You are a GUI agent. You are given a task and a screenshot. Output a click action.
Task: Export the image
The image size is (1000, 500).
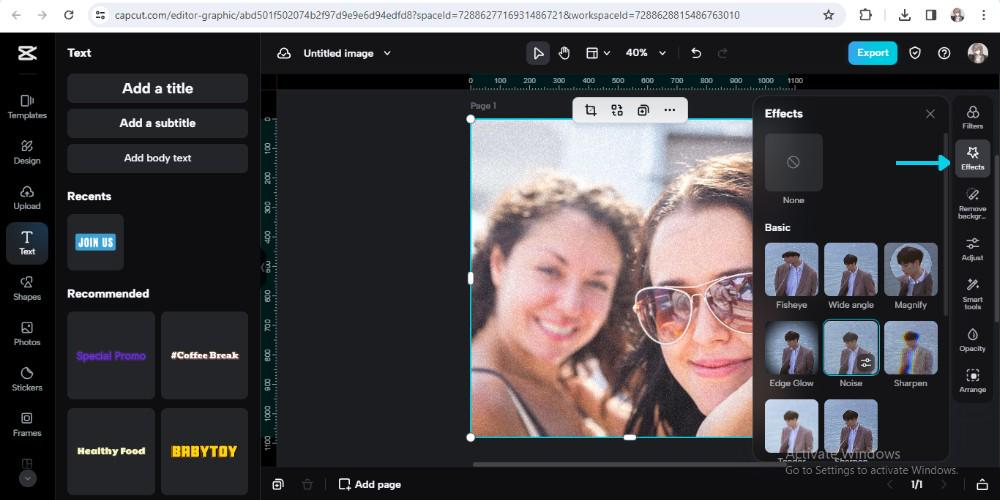click(872, 53)
